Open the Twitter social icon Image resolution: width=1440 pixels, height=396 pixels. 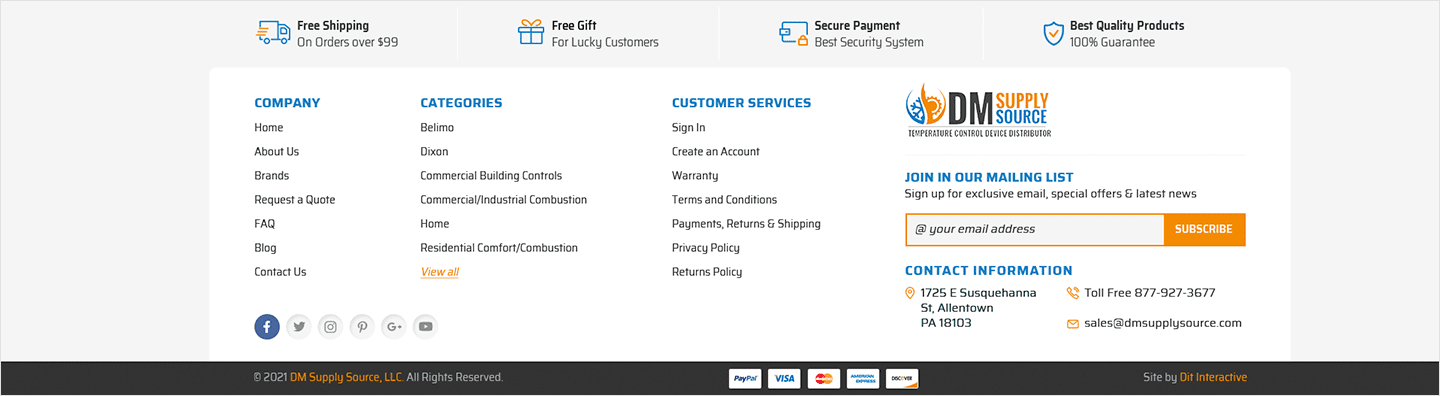tap(298, 326)
